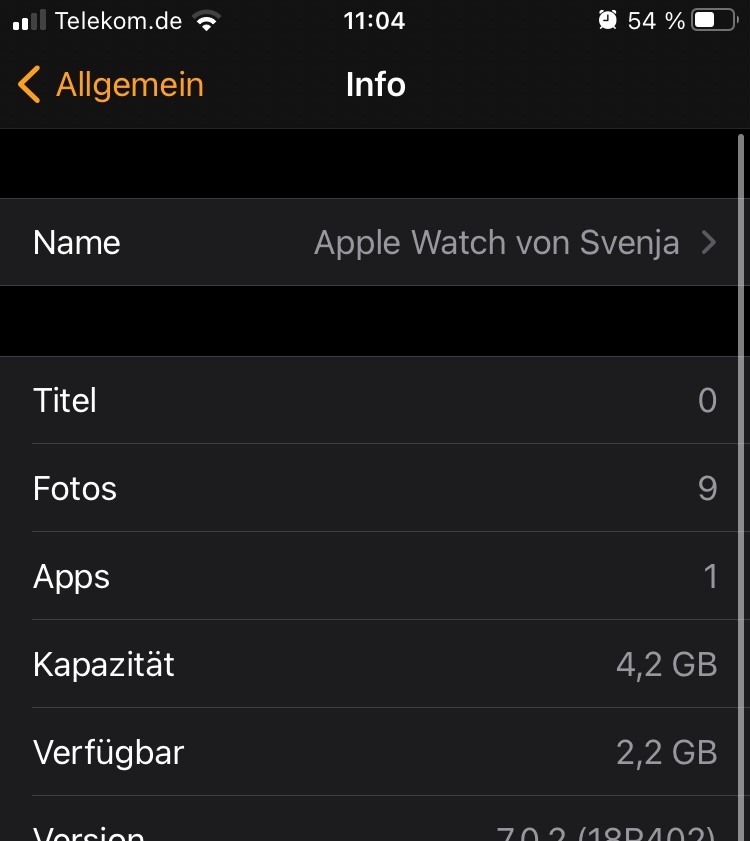
Task: Select the Fotos row label
Action: [x=75, y=489]
